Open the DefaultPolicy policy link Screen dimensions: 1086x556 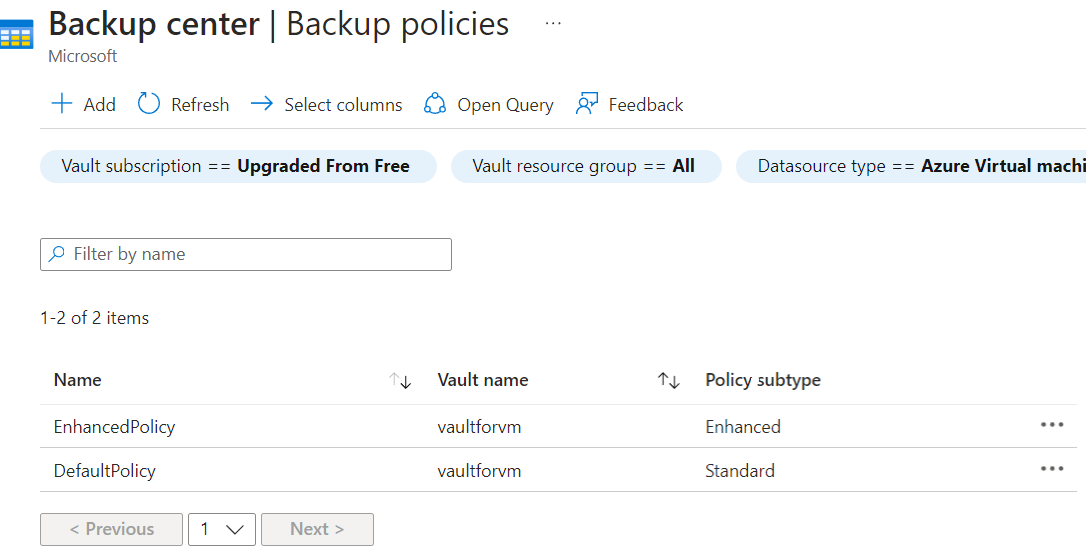click(x=105, y=471)
